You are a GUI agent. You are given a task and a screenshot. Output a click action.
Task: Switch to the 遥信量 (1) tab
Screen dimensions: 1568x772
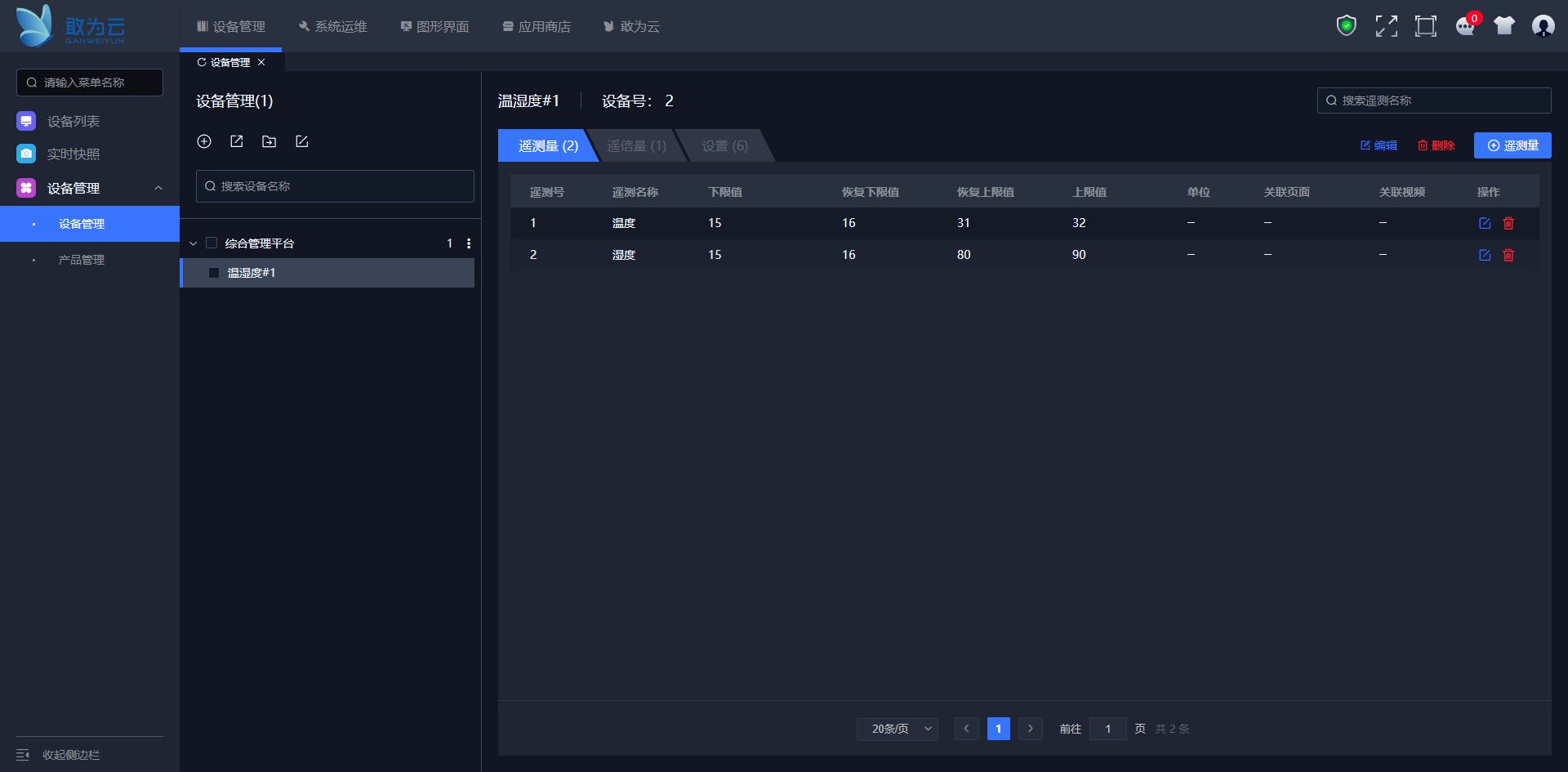pos(636,145)
